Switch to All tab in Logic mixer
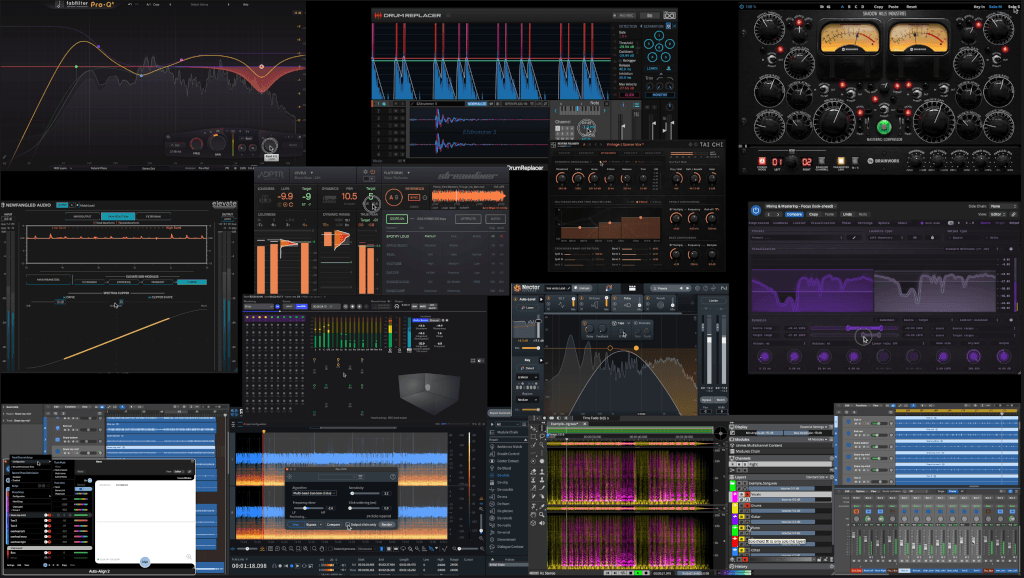Viewport: 1024px width, 578px height. 962,491
